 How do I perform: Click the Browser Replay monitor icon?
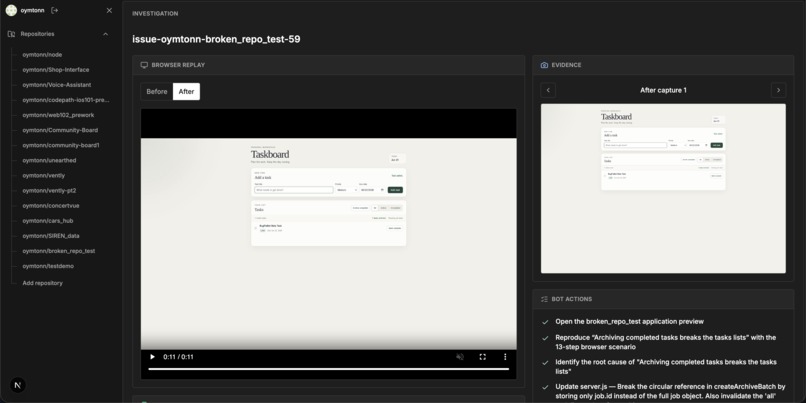tap(144, 65)
